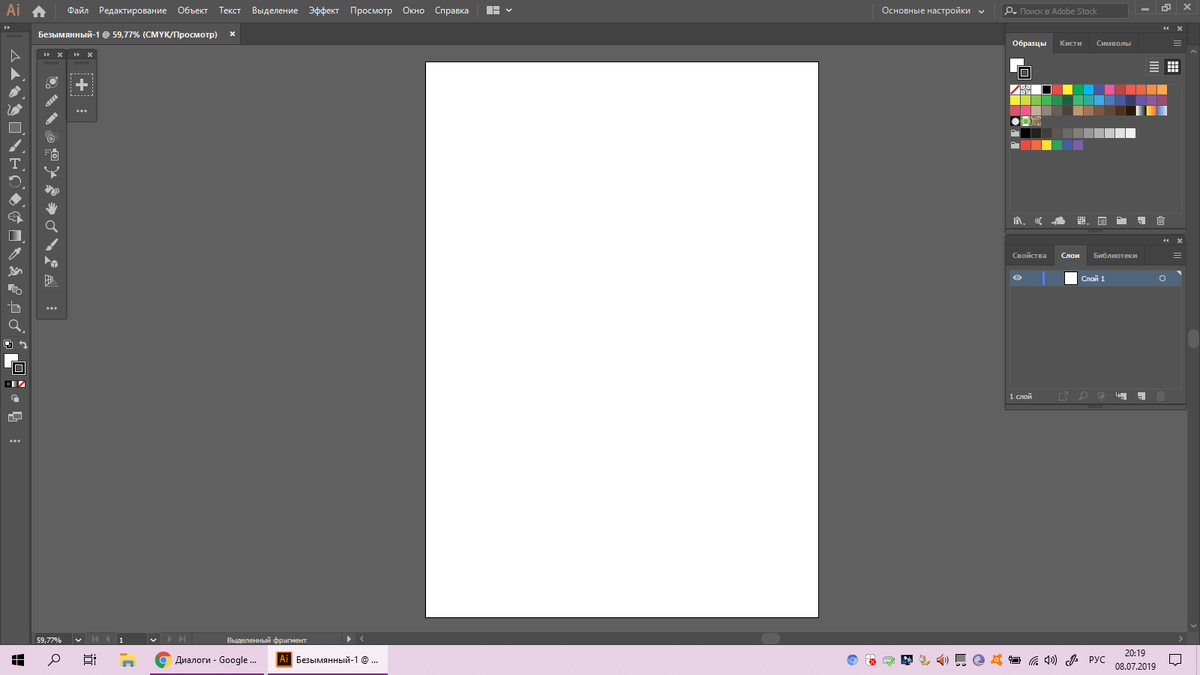Select the Selection tool (black arrow)
1200x675 pixels.
point(15,56)
